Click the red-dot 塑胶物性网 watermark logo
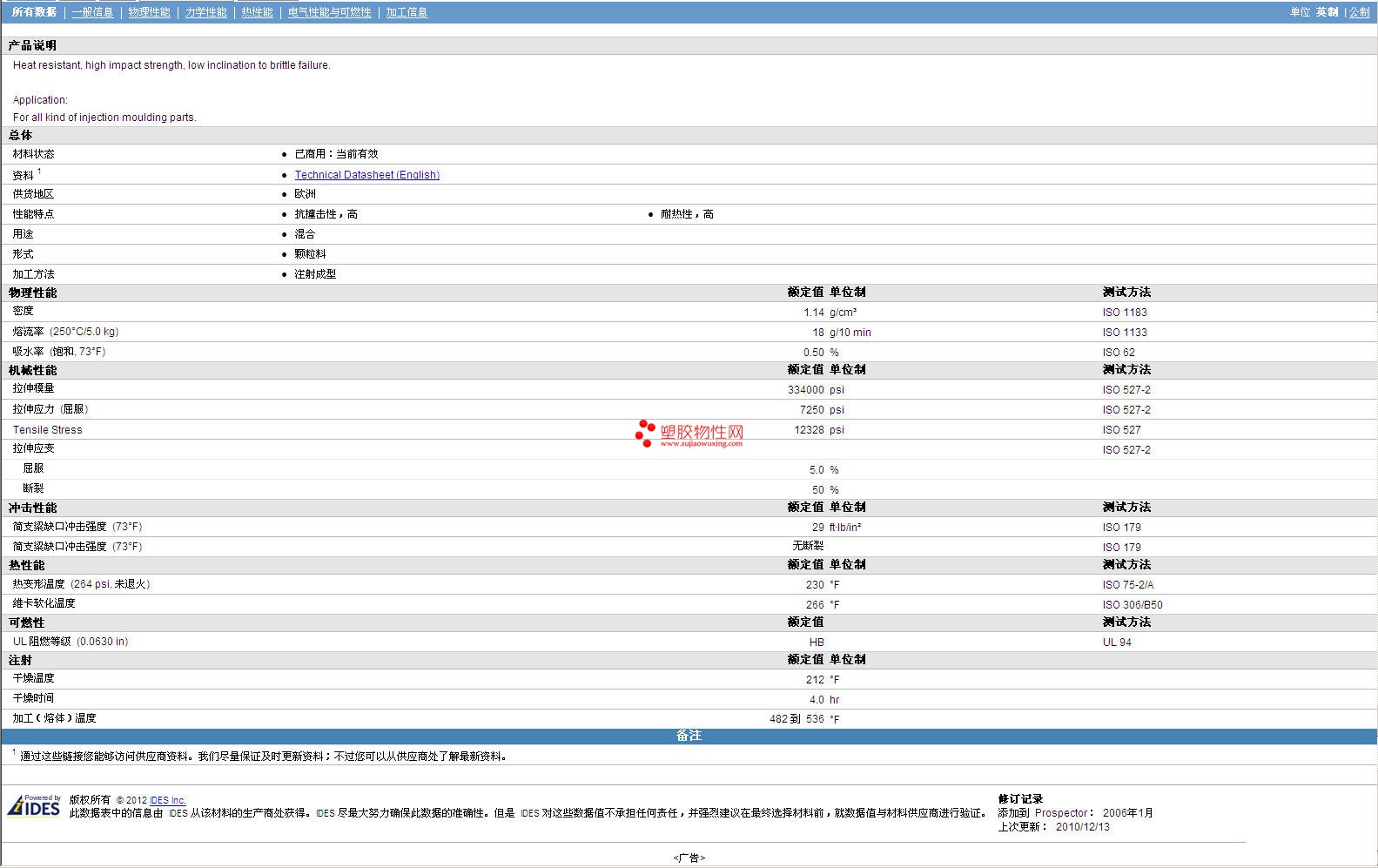Image resolution: width=1378 pixels, height=868 pixels. click(689, 433)
